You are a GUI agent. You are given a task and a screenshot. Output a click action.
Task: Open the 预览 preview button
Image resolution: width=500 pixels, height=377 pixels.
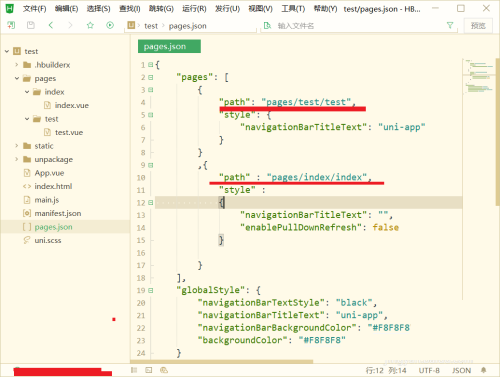(x=478, y=26)
